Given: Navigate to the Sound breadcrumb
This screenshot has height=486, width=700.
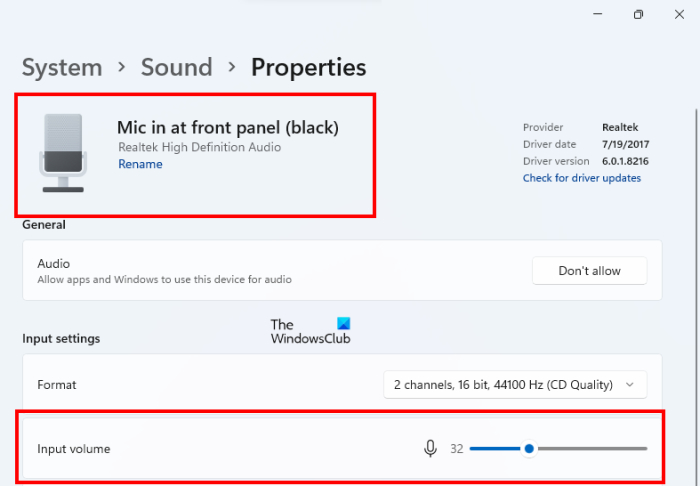Looking at the screenshot, I should click(176, 68).
